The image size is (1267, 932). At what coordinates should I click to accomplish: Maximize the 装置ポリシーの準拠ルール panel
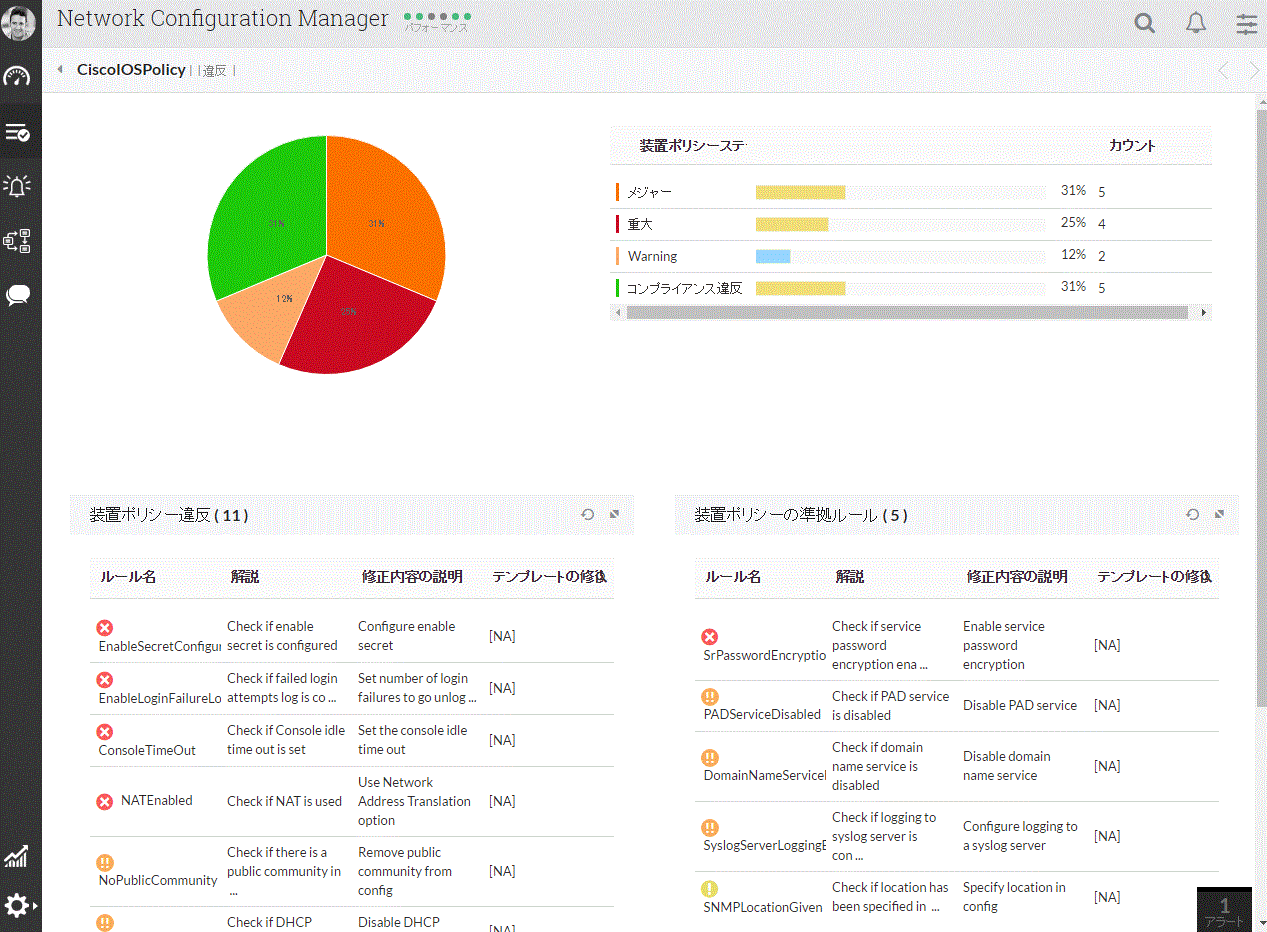(1219, 514)
